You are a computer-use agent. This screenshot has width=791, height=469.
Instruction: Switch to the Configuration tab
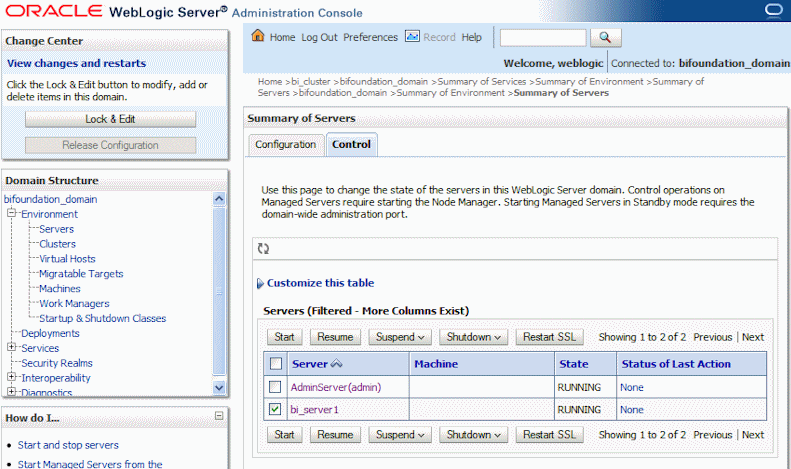click(x=286, y=145)
